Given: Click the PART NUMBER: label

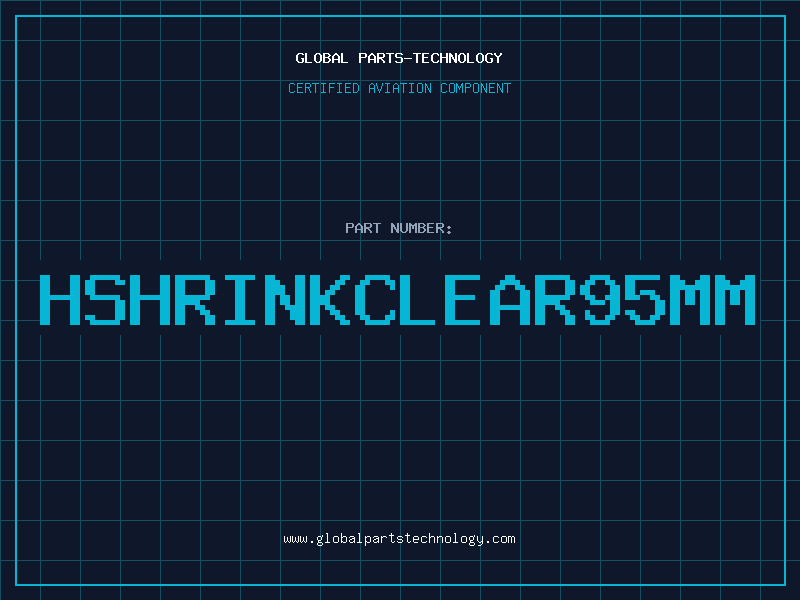Looking at the screenshot, I should click(399, 228).
